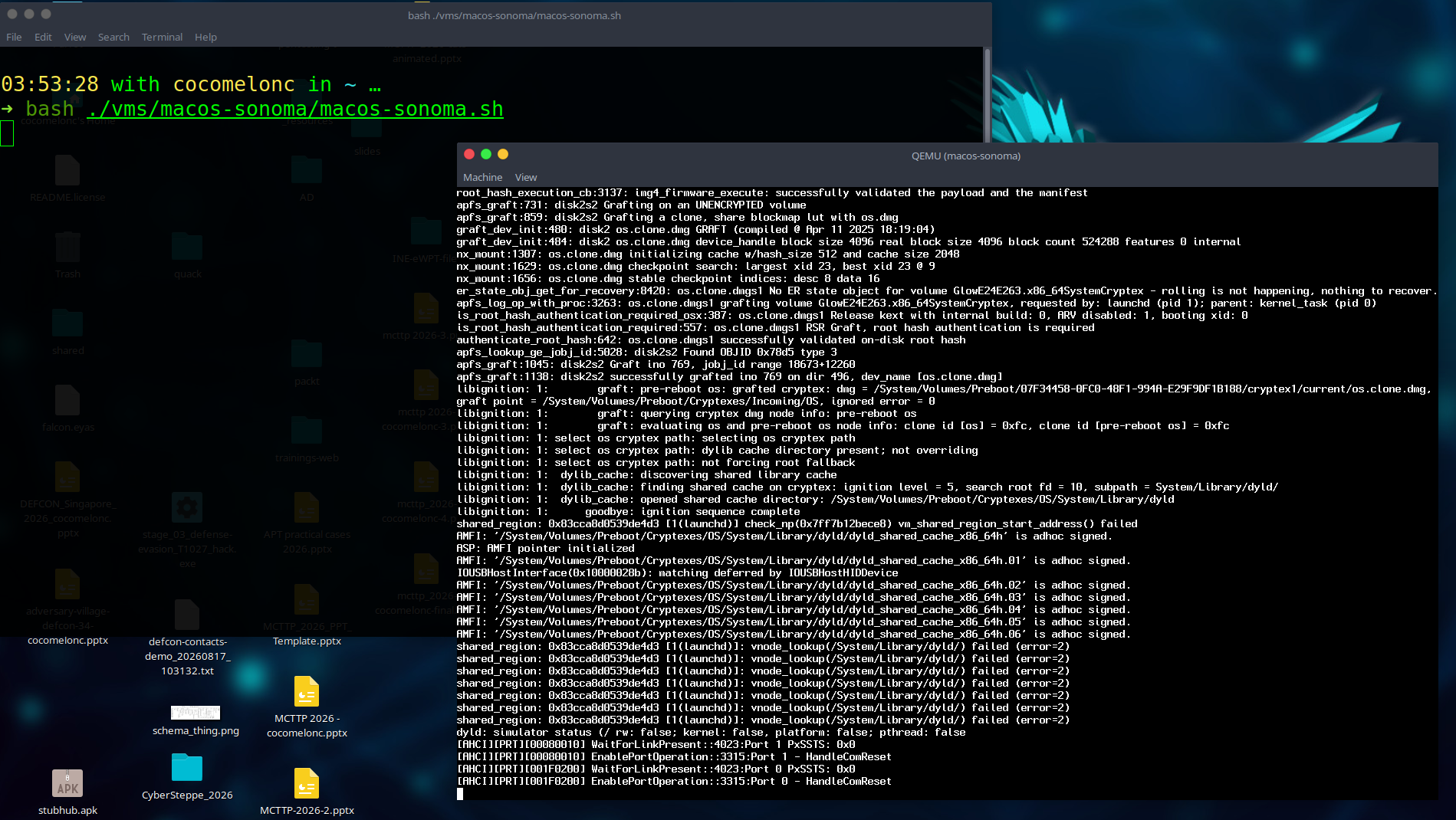Open the Edit menu in terminal

(43, 37)
